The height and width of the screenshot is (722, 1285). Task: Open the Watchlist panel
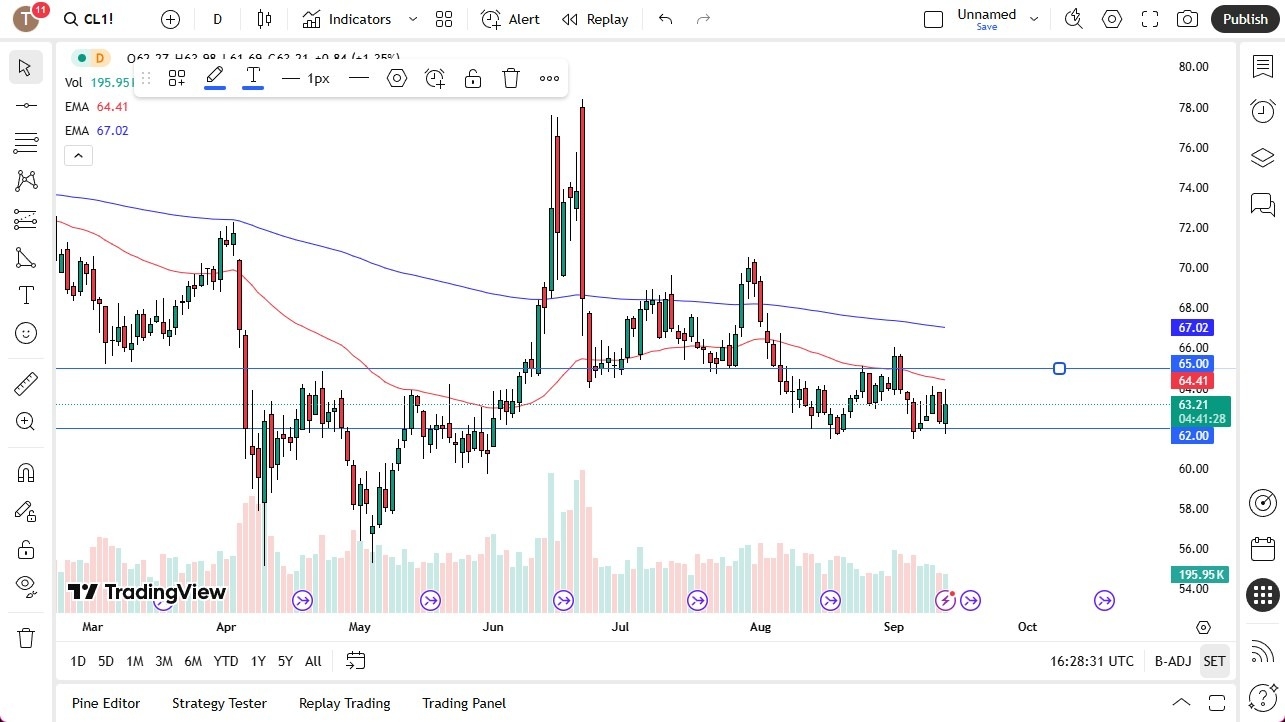point(1262,65)
